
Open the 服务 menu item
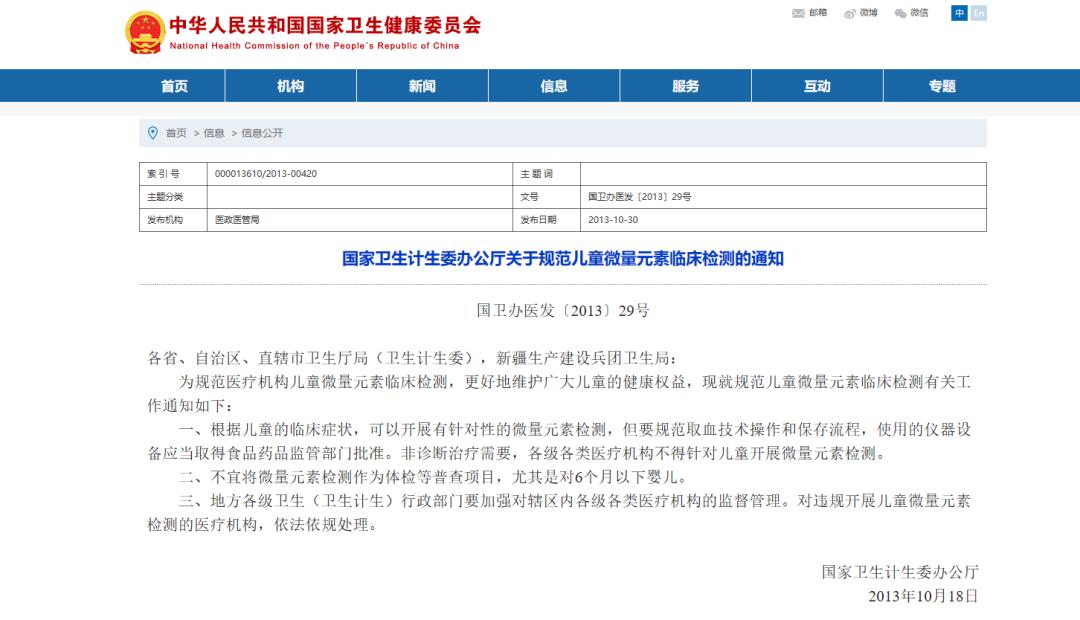click(x=685, y=86)
